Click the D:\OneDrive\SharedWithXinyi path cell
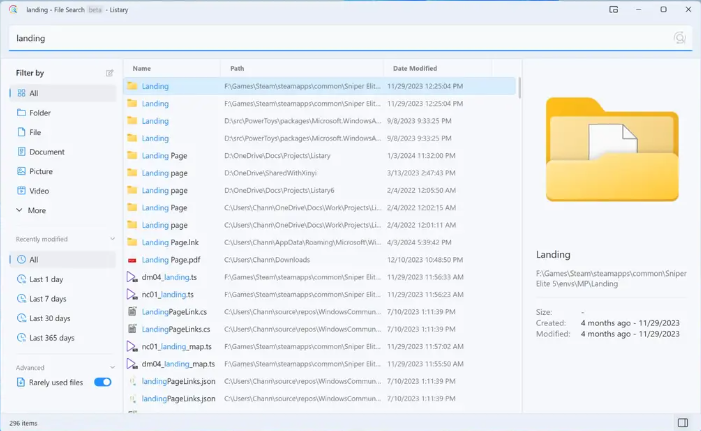Viewport: 701px width, 431px height. [x=270, y=173]
